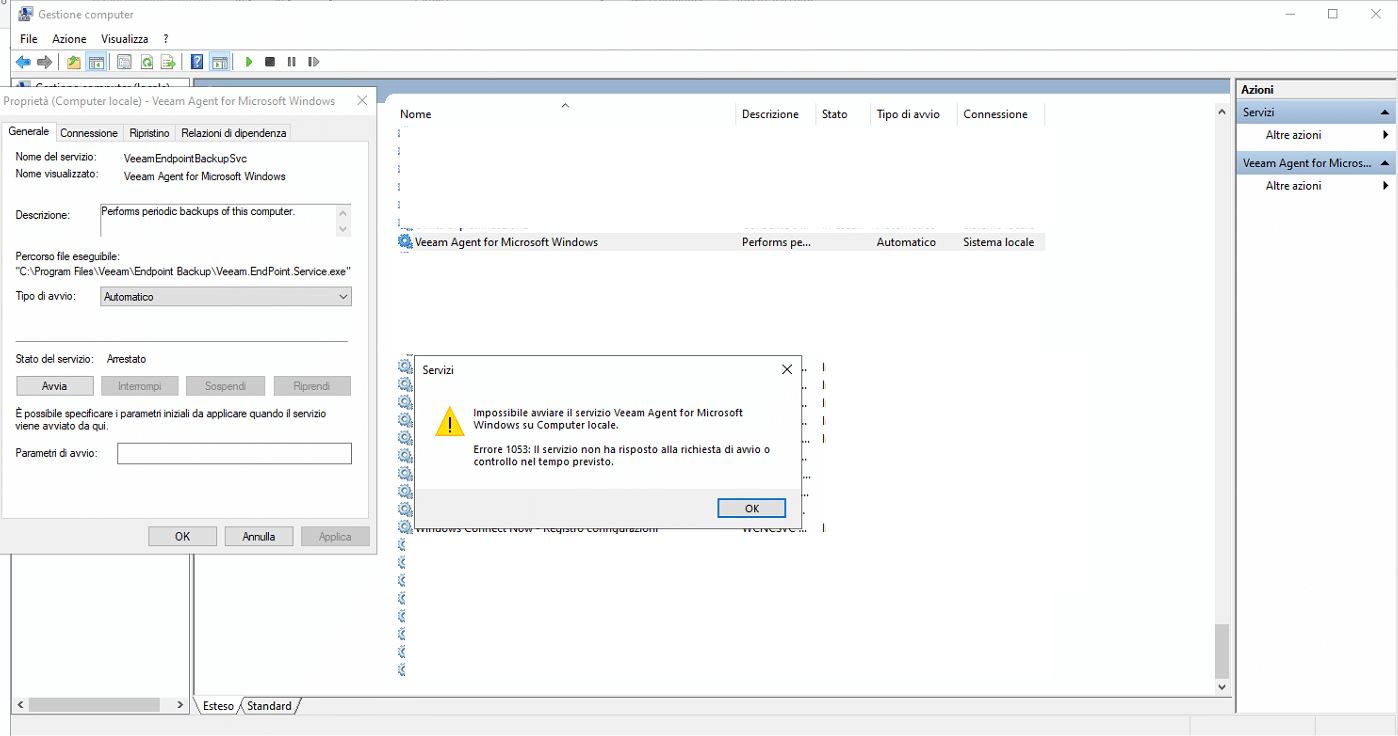This screenshot has width=1398, height=736.
Task: Expand Altre azioni submenu under Servizi
Action: point(1385,135)
